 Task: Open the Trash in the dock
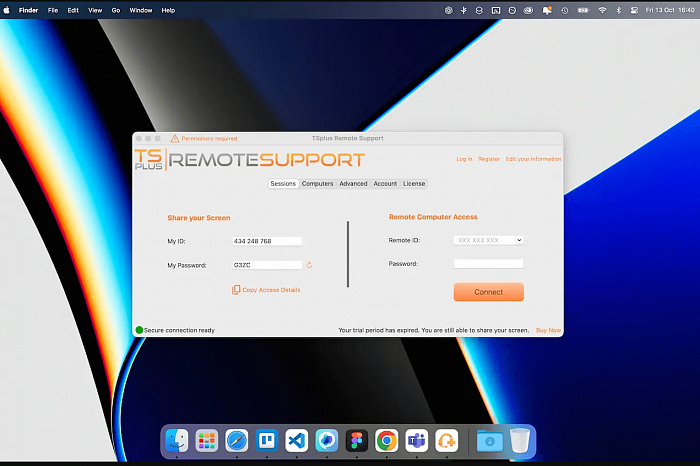coord(520,441)
